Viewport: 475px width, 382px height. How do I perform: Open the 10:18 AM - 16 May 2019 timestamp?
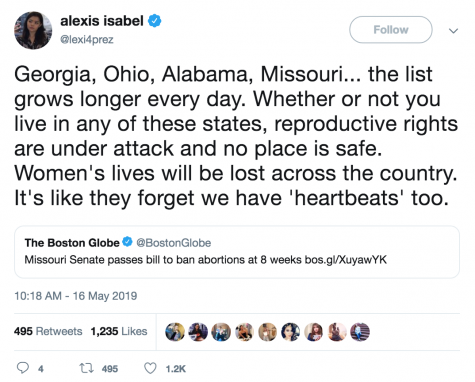coord(76,296)
